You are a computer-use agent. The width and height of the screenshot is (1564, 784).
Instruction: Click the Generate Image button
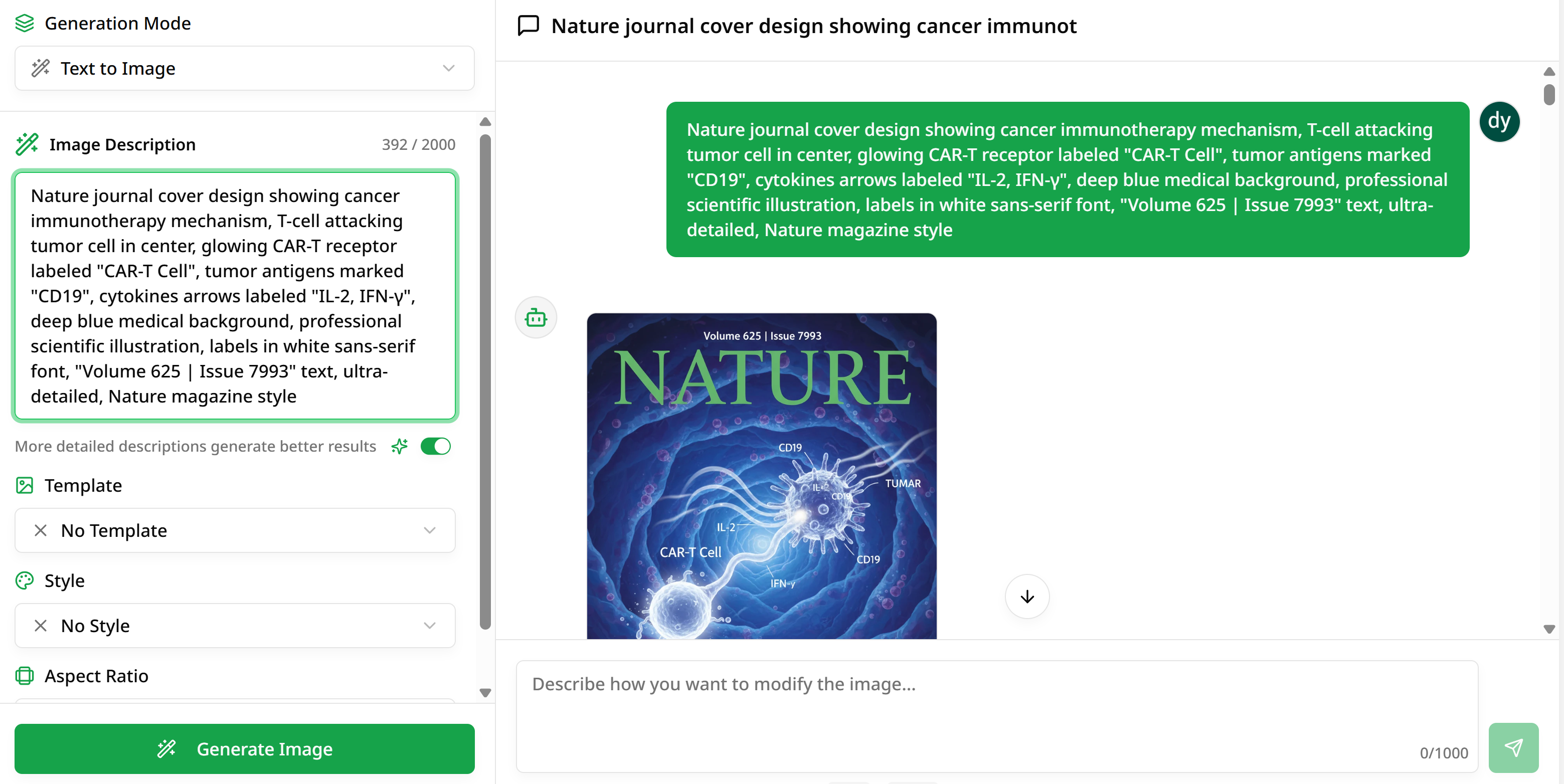click(244, 749)
